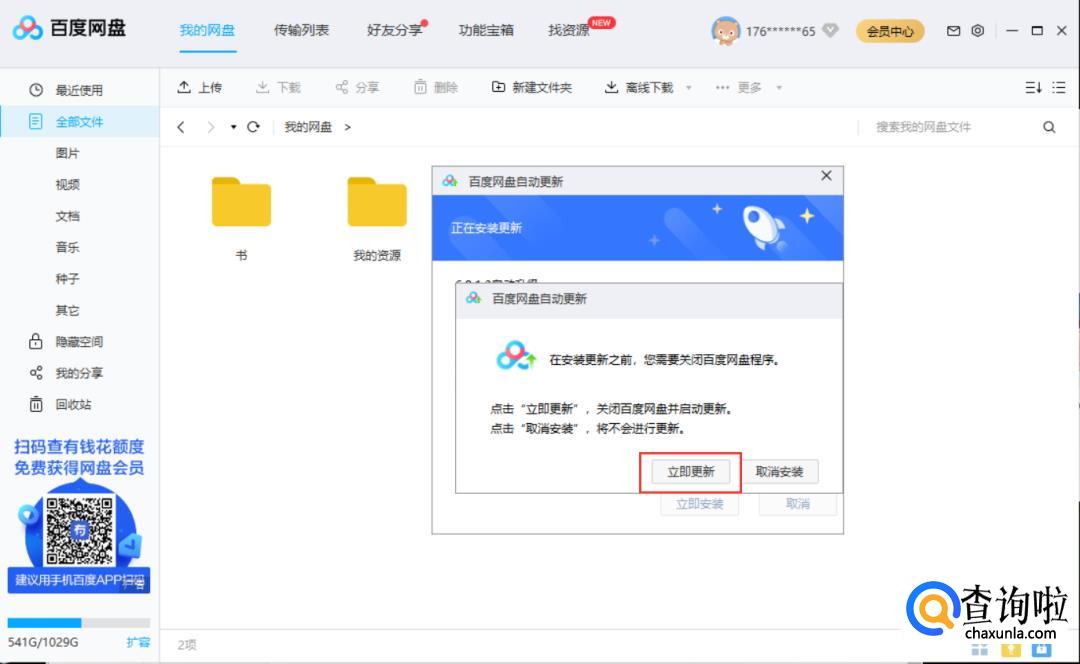Click the QR code promotion image

(x=79, y=531)
